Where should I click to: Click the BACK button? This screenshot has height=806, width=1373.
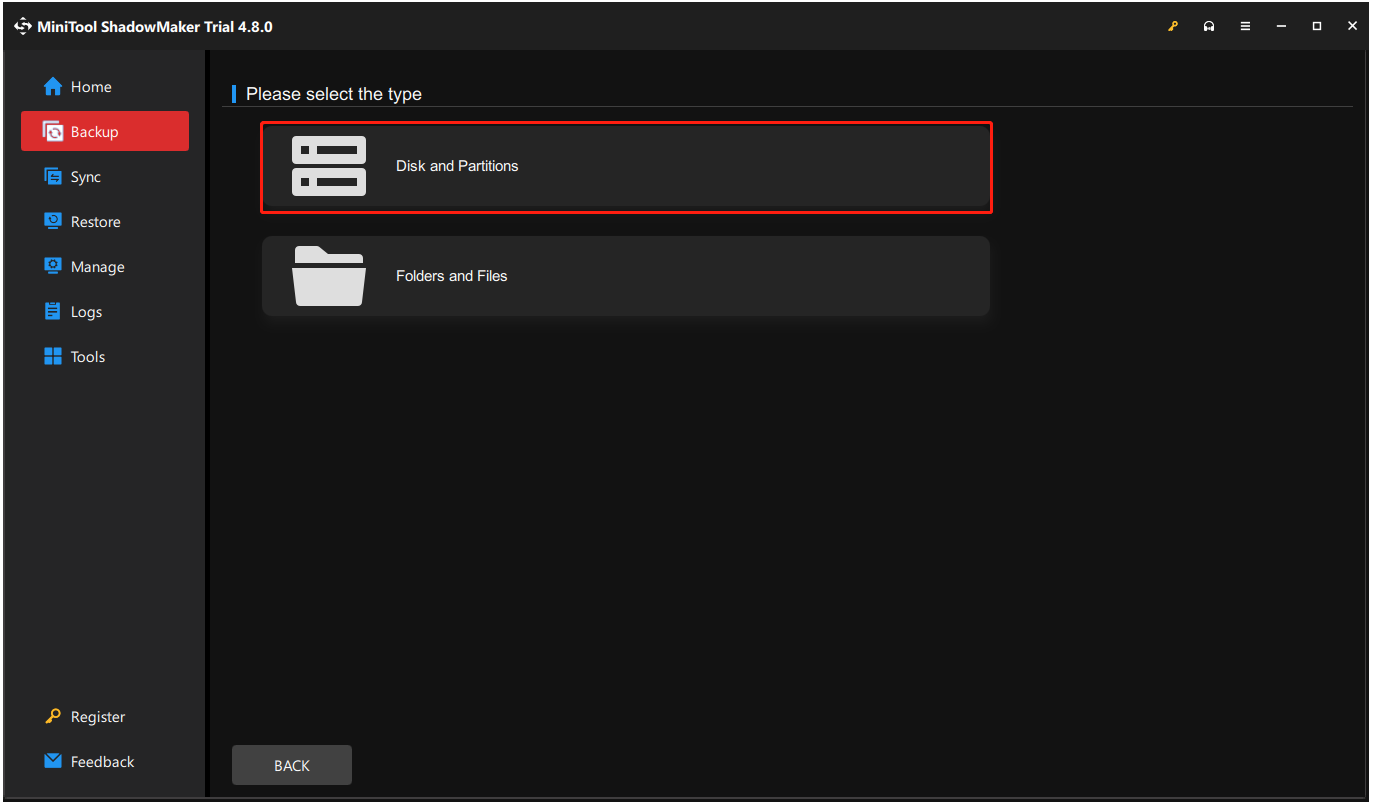(291, 765)
